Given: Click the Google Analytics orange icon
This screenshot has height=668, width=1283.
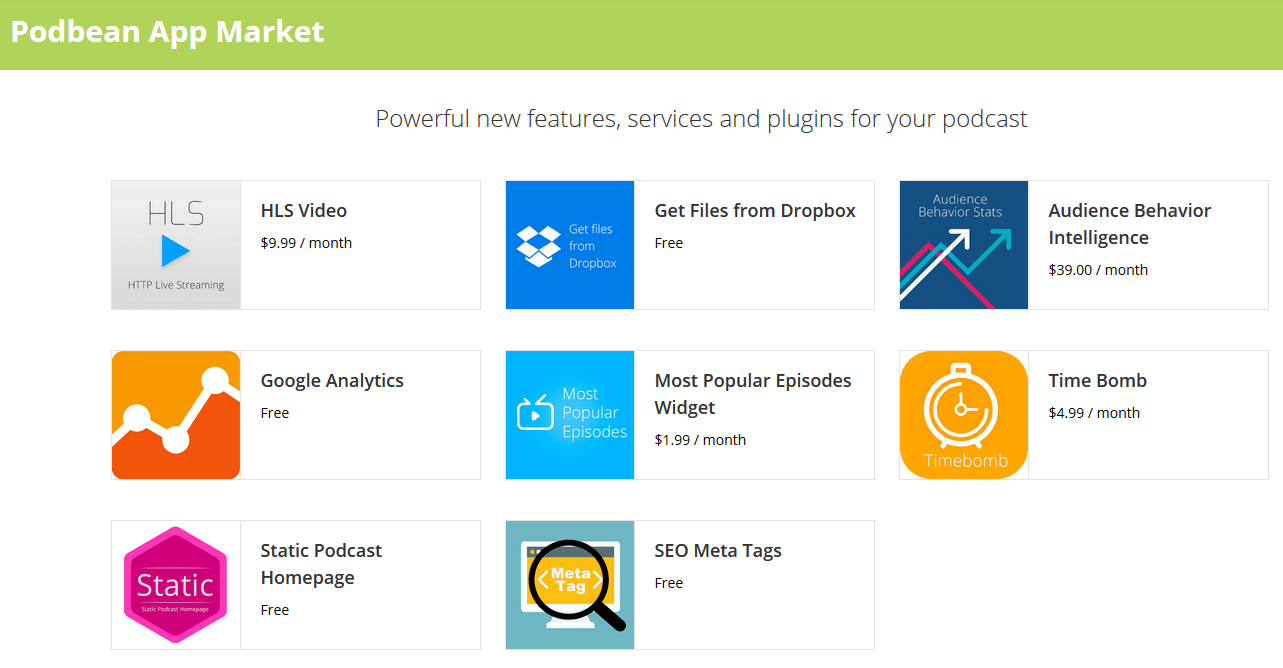Looking at the screenshot, I should click(x=175, y=414).
